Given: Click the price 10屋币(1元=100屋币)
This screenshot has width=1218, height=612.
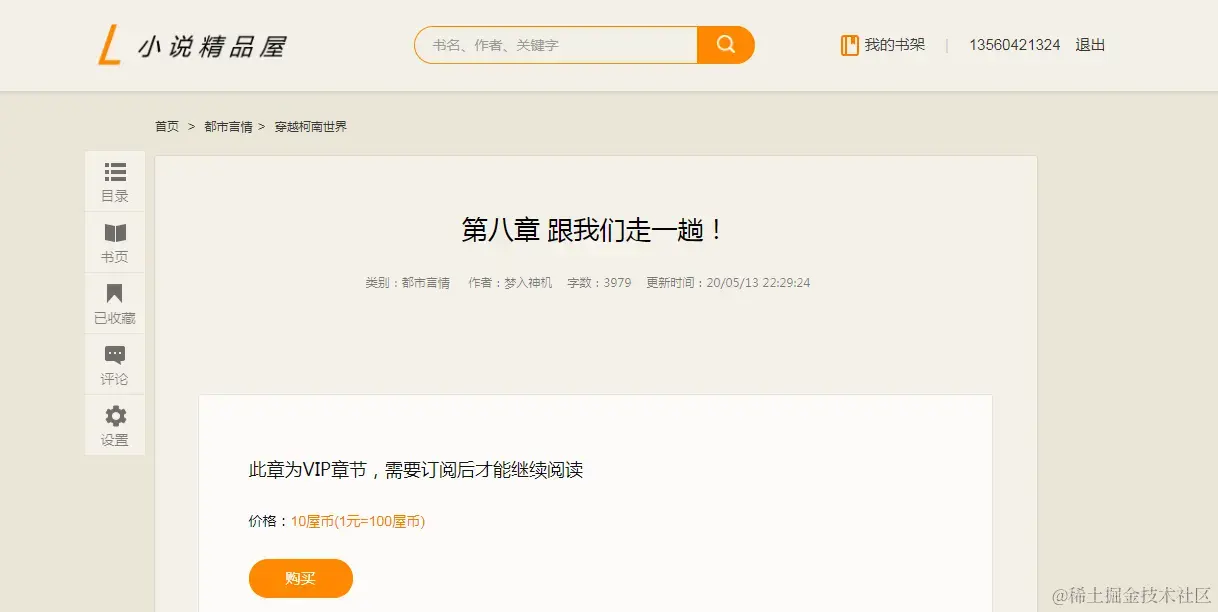Looking at the screenshot, I should click(358, 521).
